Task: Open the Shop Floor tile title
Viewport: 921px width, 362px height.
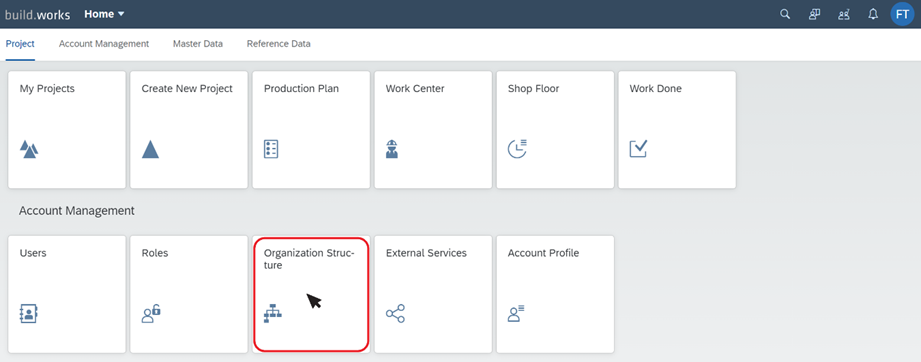Action: (533, 89)
